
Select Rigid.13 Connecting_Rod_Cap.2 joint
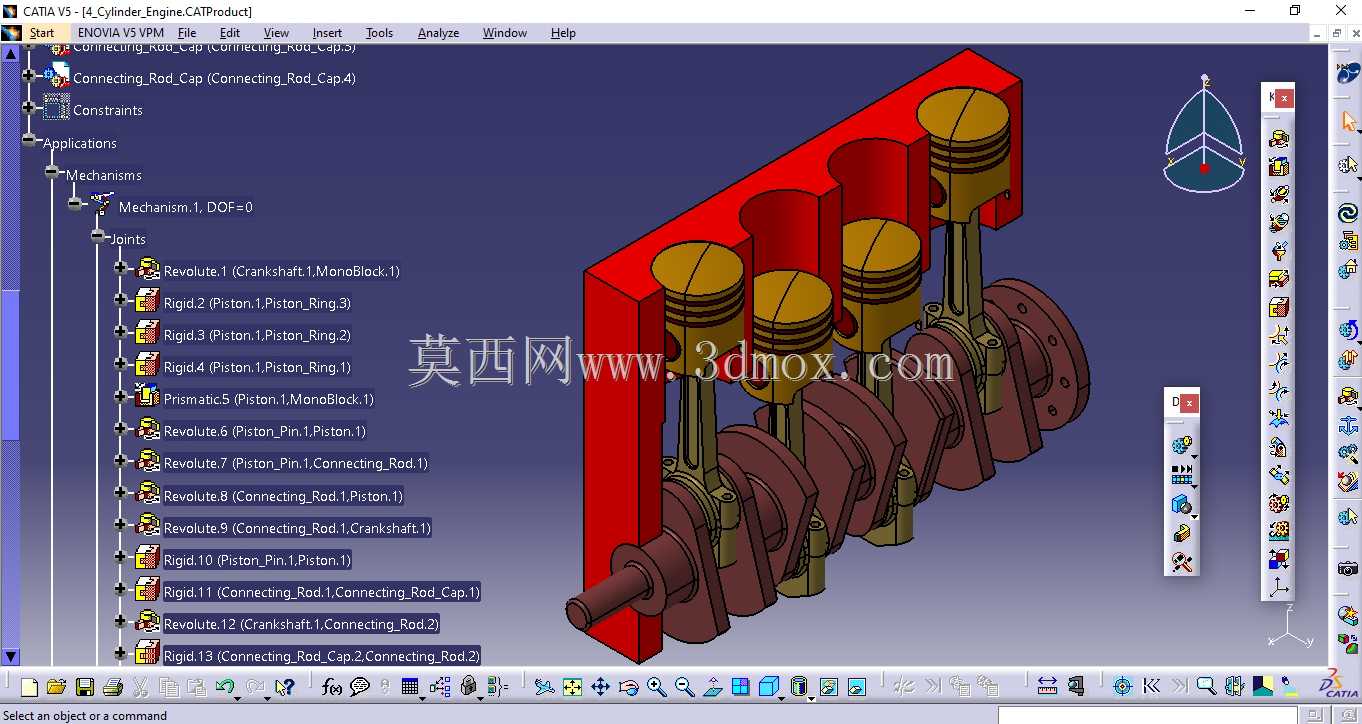[322, 656]
